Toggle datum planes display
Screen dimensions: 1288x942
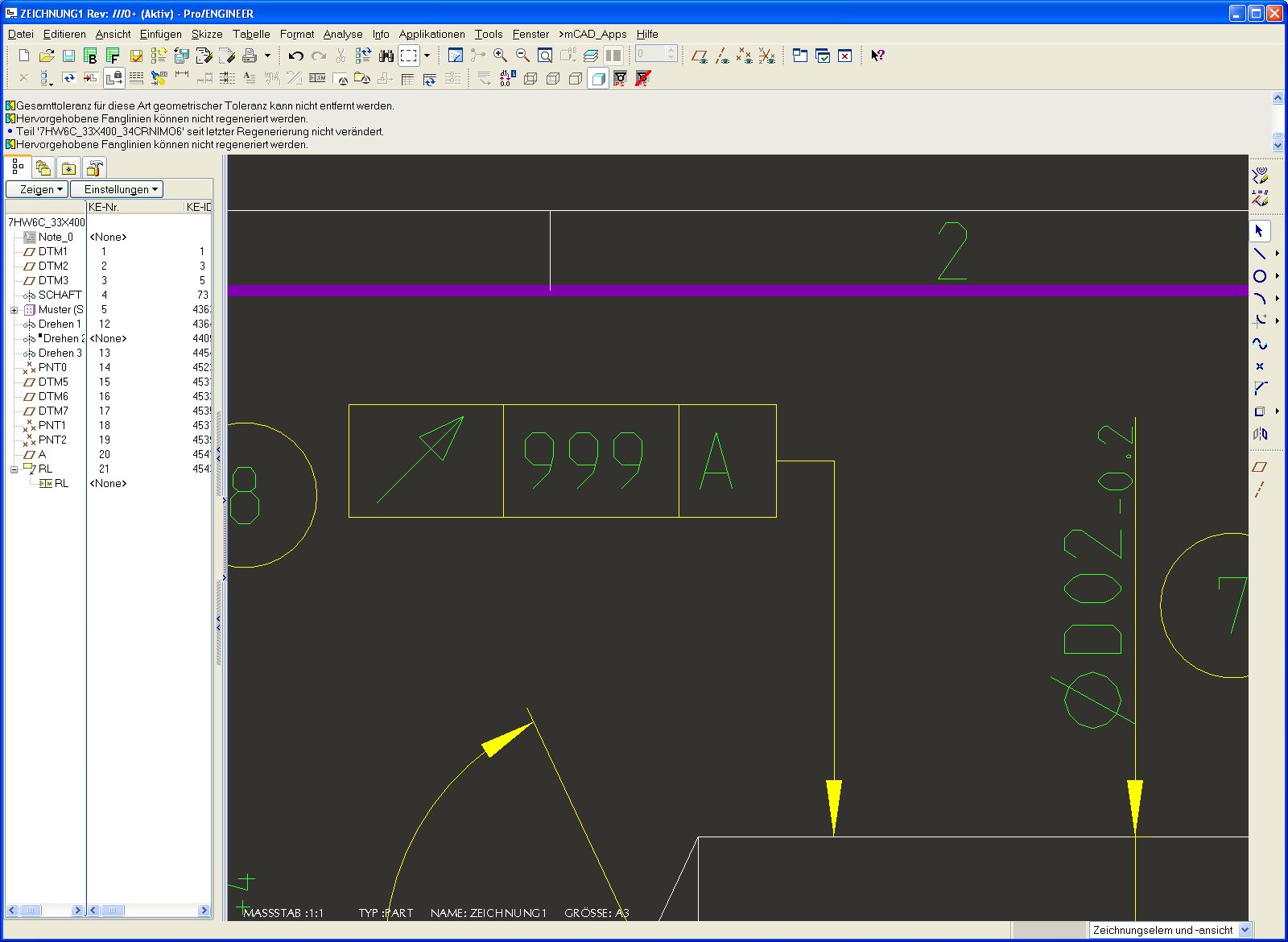coord(700,56)
